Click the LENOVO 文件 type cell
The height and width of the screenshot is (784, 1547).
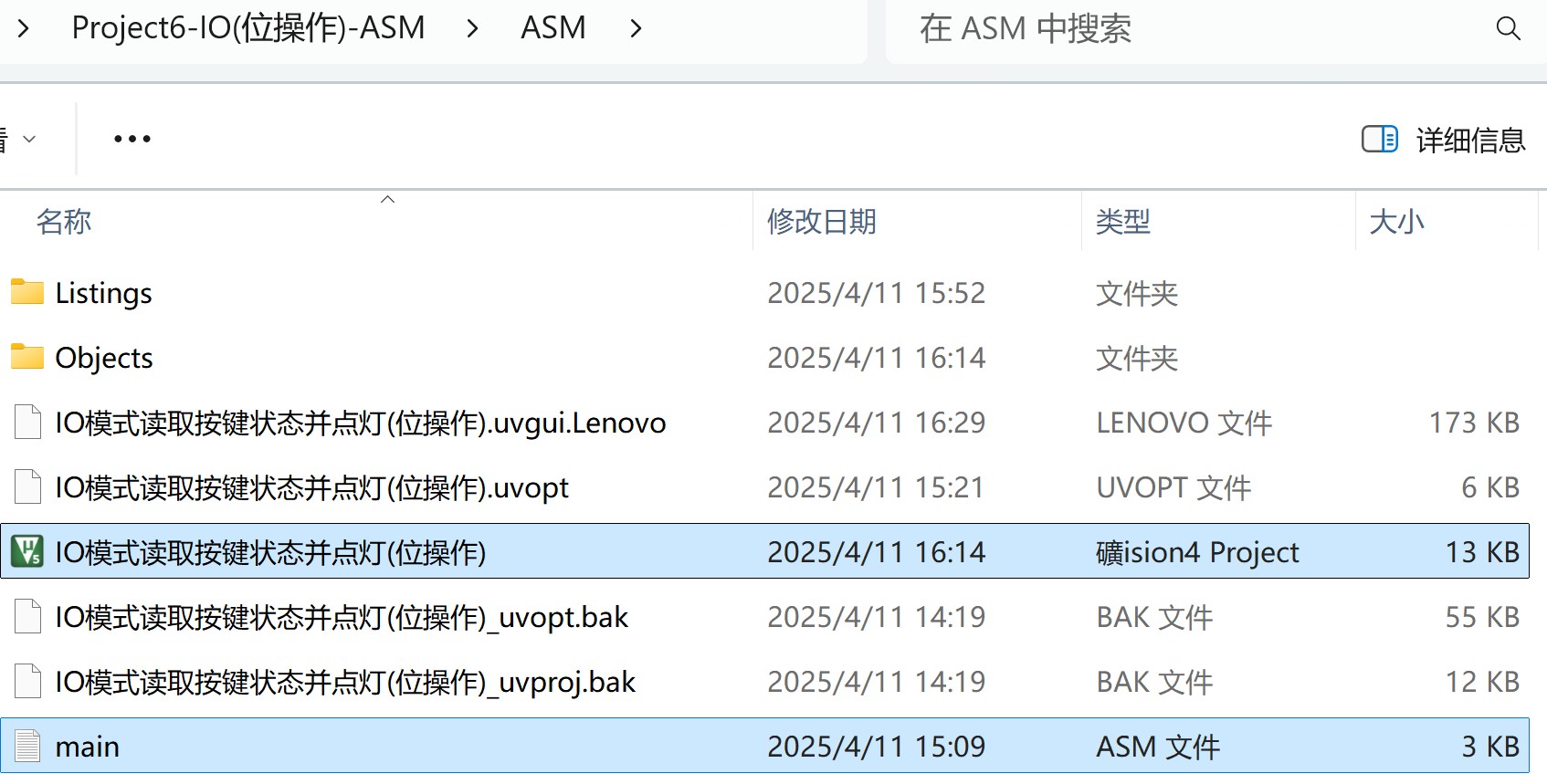pos(1184,423)
